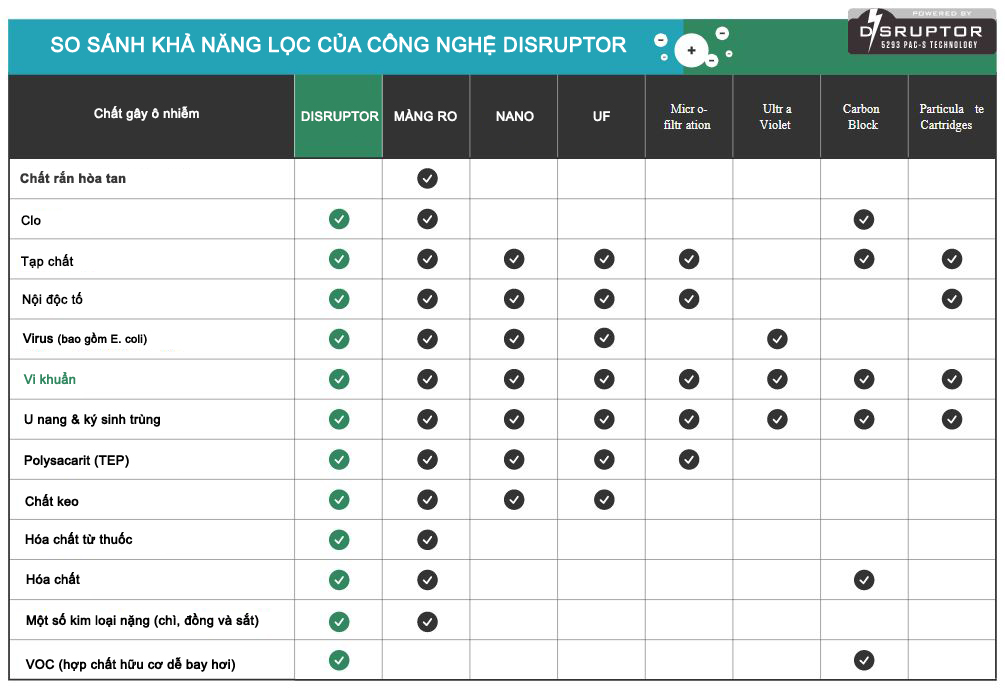Click the MÀNG RO checkmark in kim loại nặng row

pyautogui.click(x=428, y=621)
